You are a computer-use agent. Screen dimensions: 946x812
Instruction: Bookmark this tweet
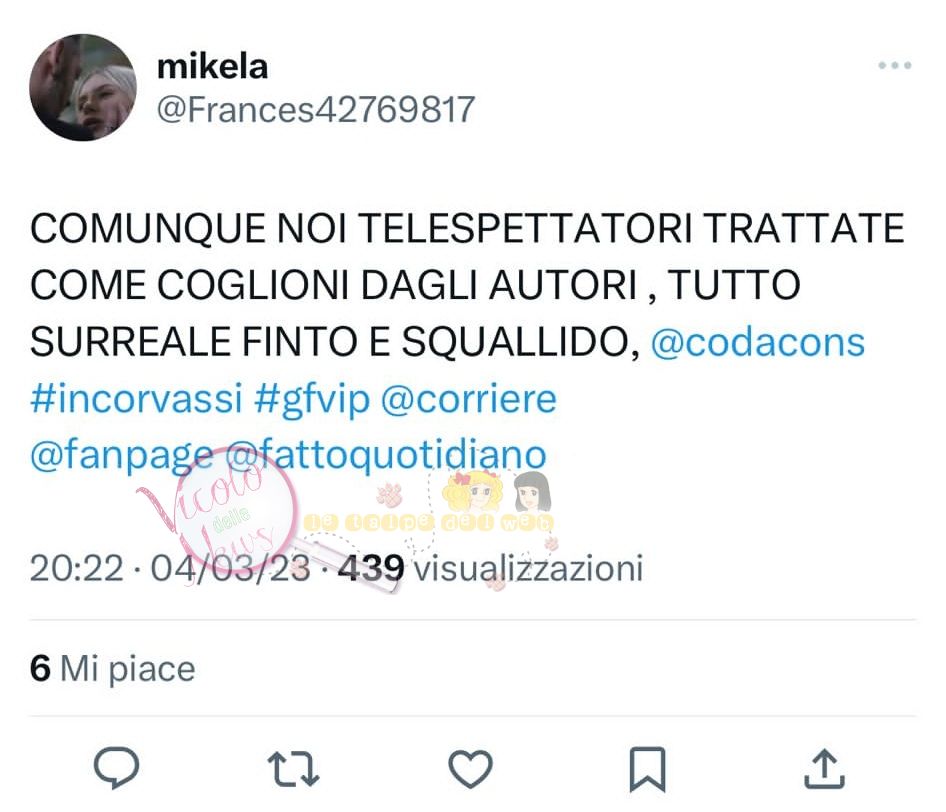coord(647,769)
